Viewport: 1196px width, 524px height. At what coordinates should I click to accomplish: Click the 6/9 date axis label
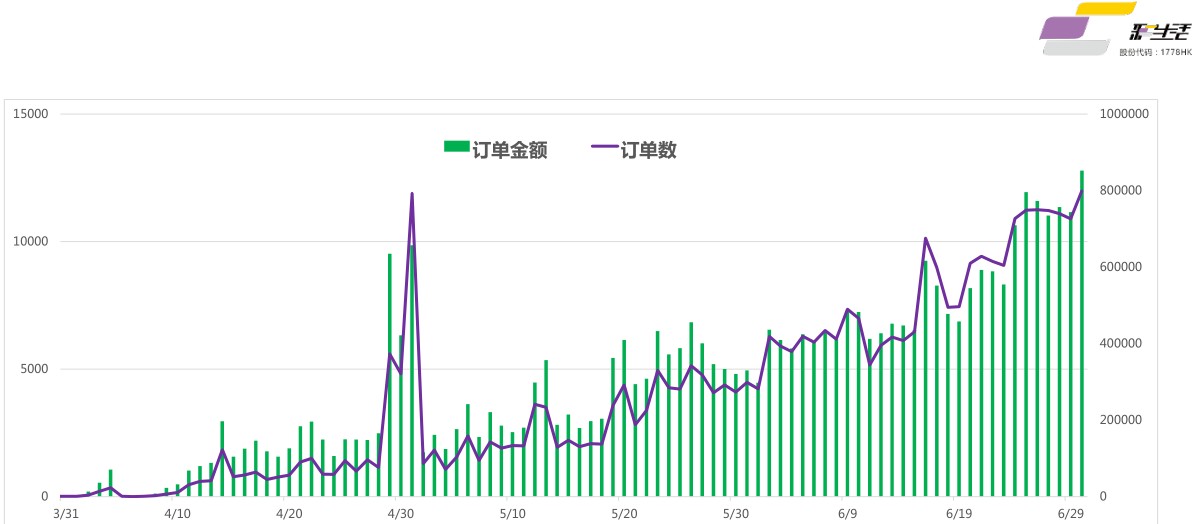[x=847, y=513]
